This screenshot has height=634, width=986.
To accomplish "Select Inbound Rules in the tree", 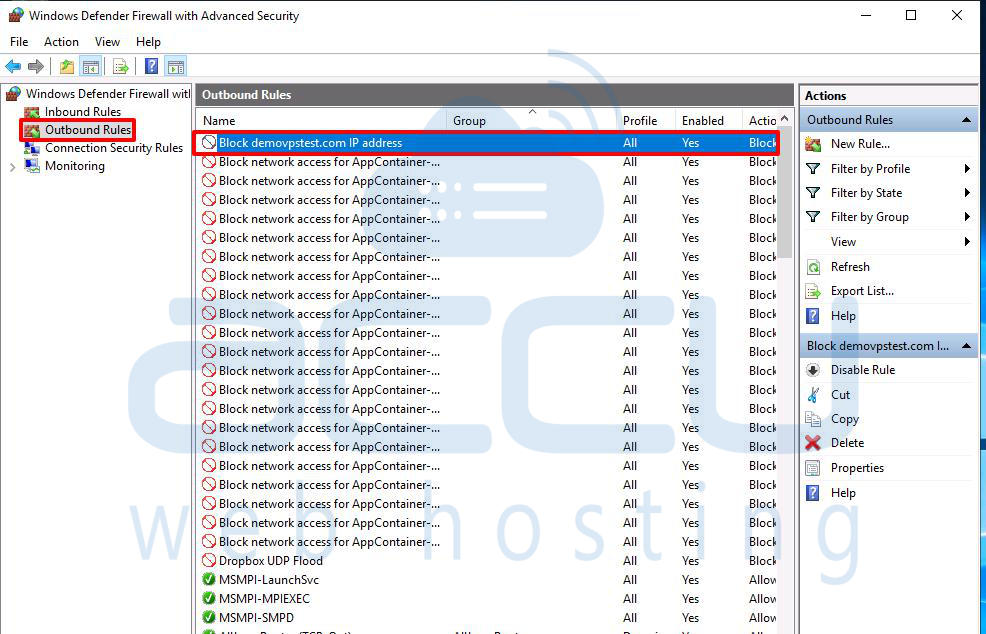I will [x=82, y=112].
